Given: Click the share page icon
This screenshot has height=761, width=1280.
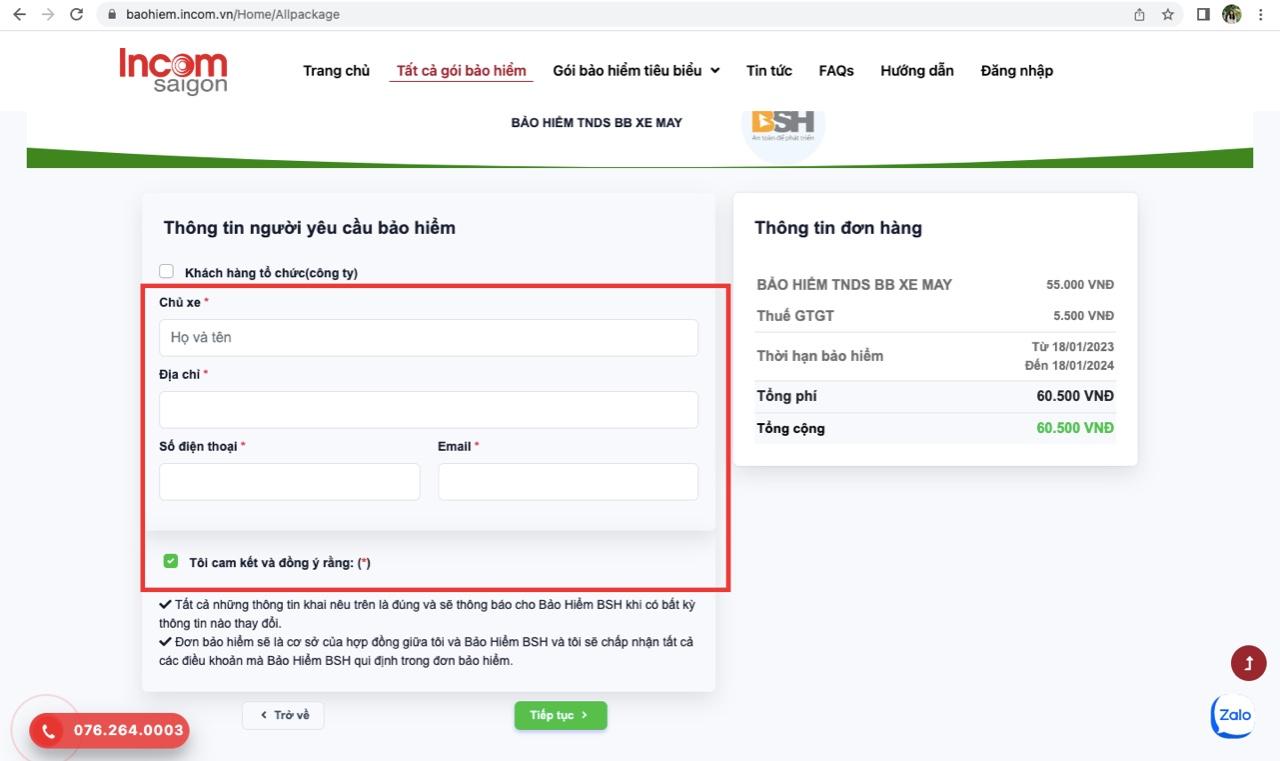Looking at the screenshot, I should tap(1139, 14).
